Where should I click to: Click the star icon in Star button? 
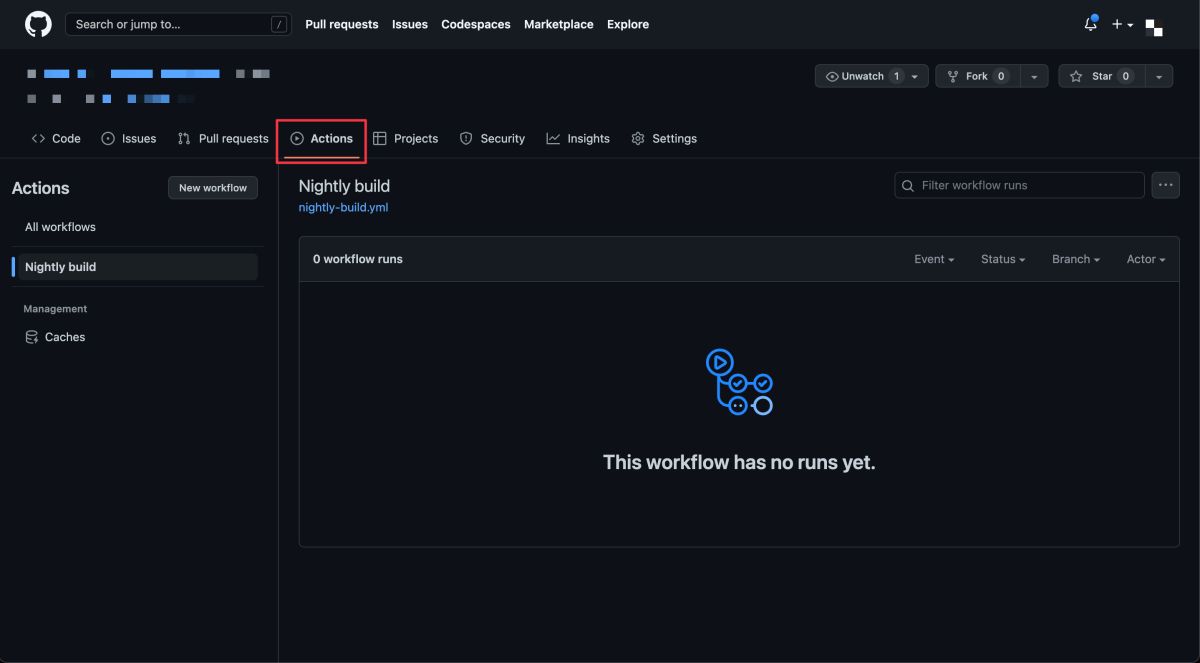coord(1076,76)
